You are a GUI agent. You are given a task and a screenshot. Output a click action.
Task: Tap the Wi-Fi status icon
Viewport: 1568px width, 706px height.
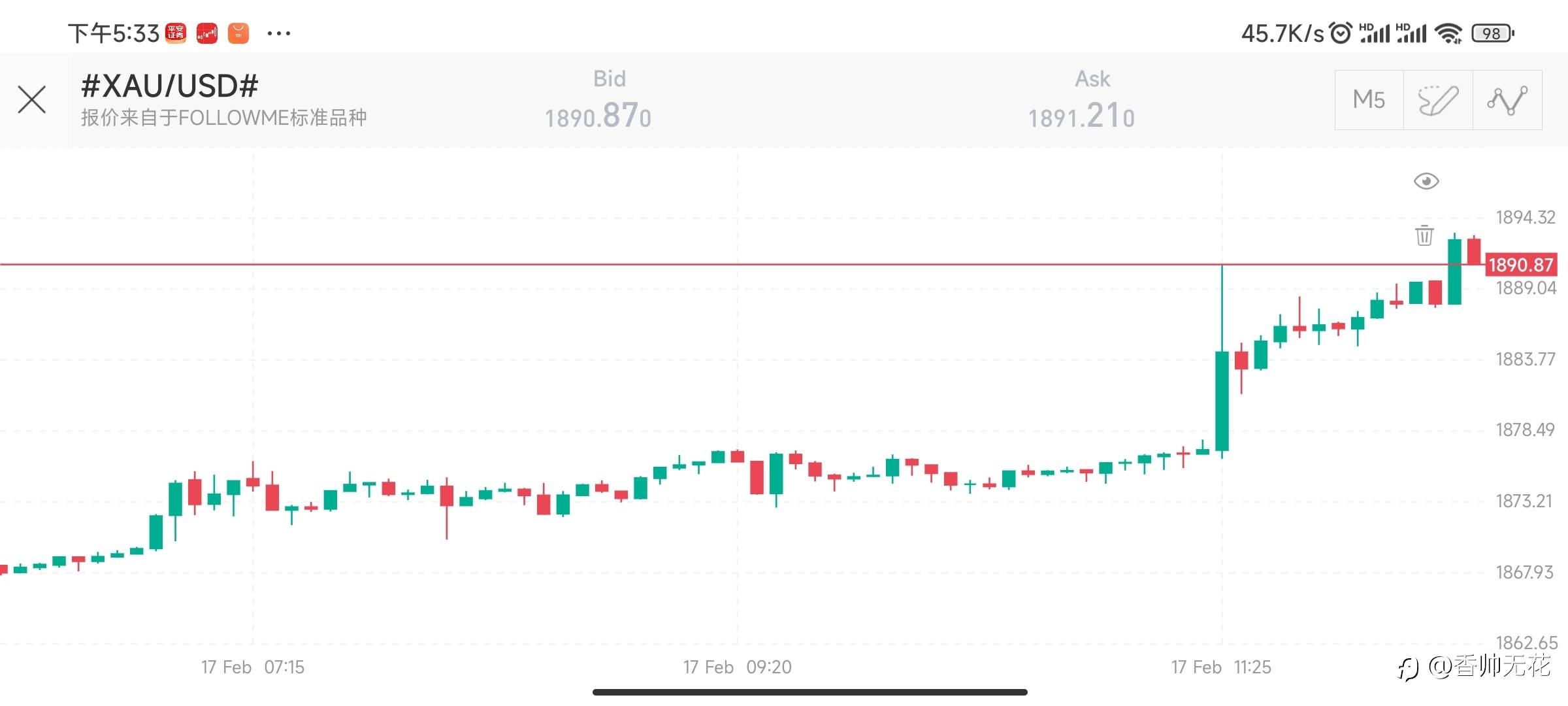[1448, 33]
